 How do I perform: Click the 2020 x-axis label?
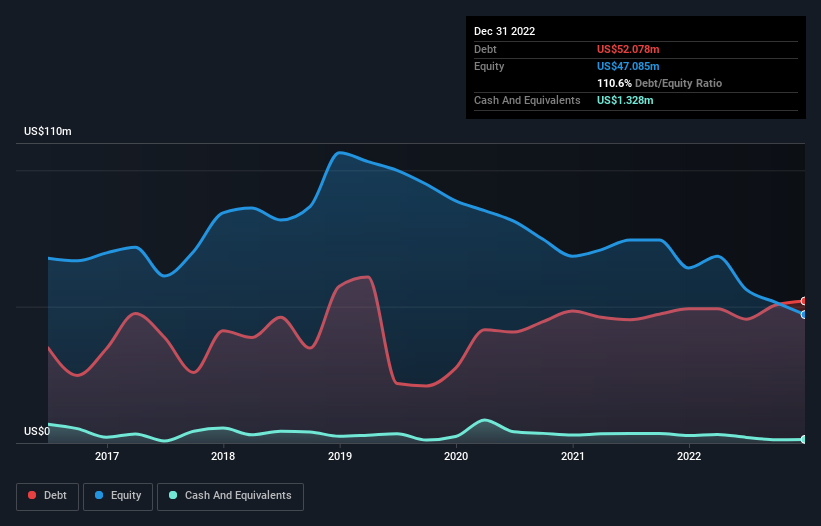coord(456,456)
